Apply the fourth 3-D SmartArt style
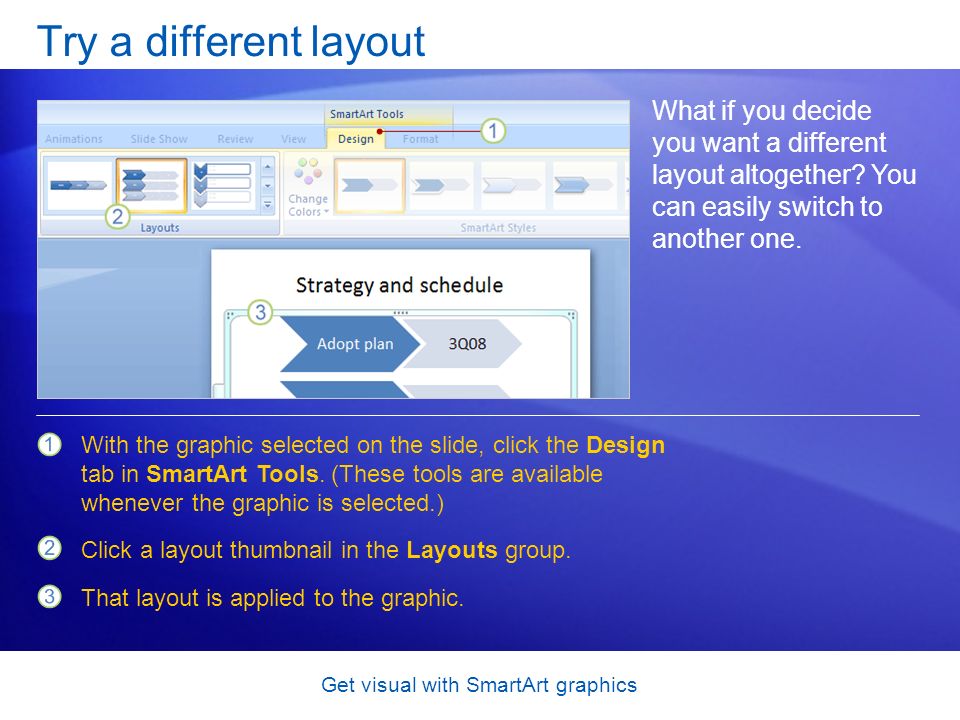Image resolution: width=960 pixels, height=720 pixels. pyautogui.click(x=583, y=185)
